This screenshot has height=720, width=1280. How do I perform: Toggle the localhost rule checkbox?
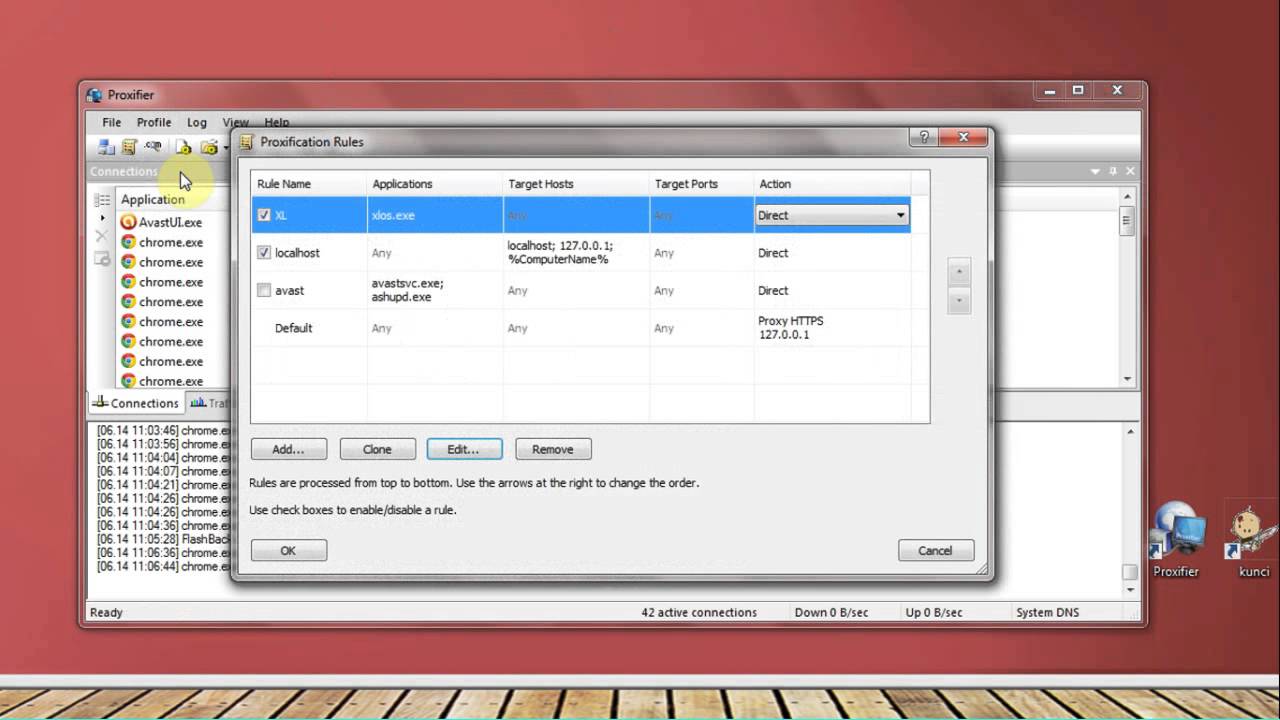click(264, 253)
